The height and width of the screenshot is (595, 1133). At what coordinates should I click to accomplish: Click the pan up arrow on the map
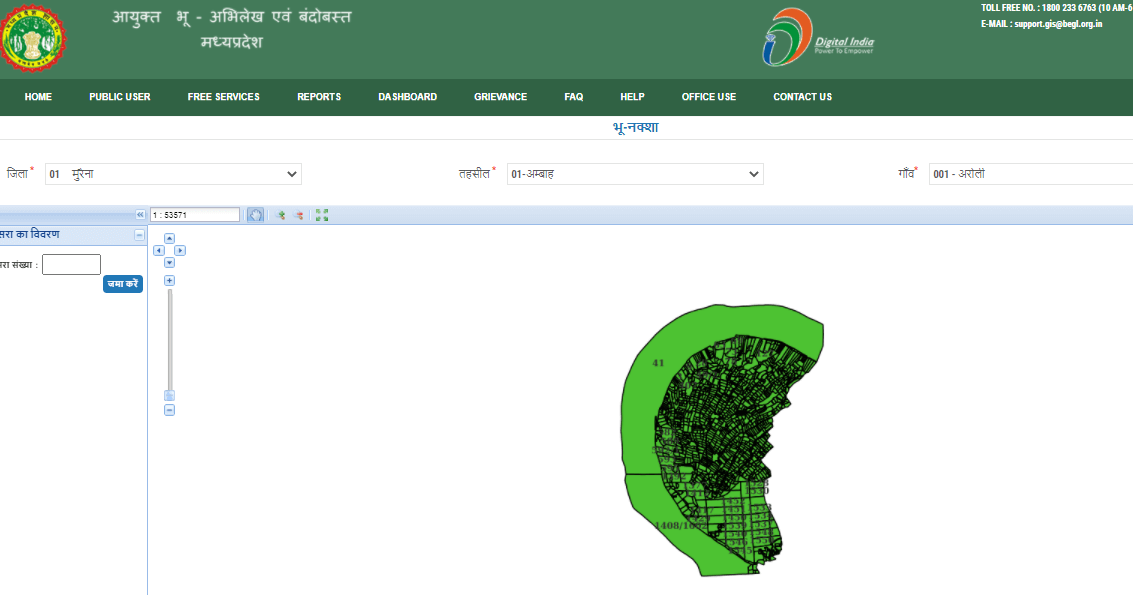(170, 237)
